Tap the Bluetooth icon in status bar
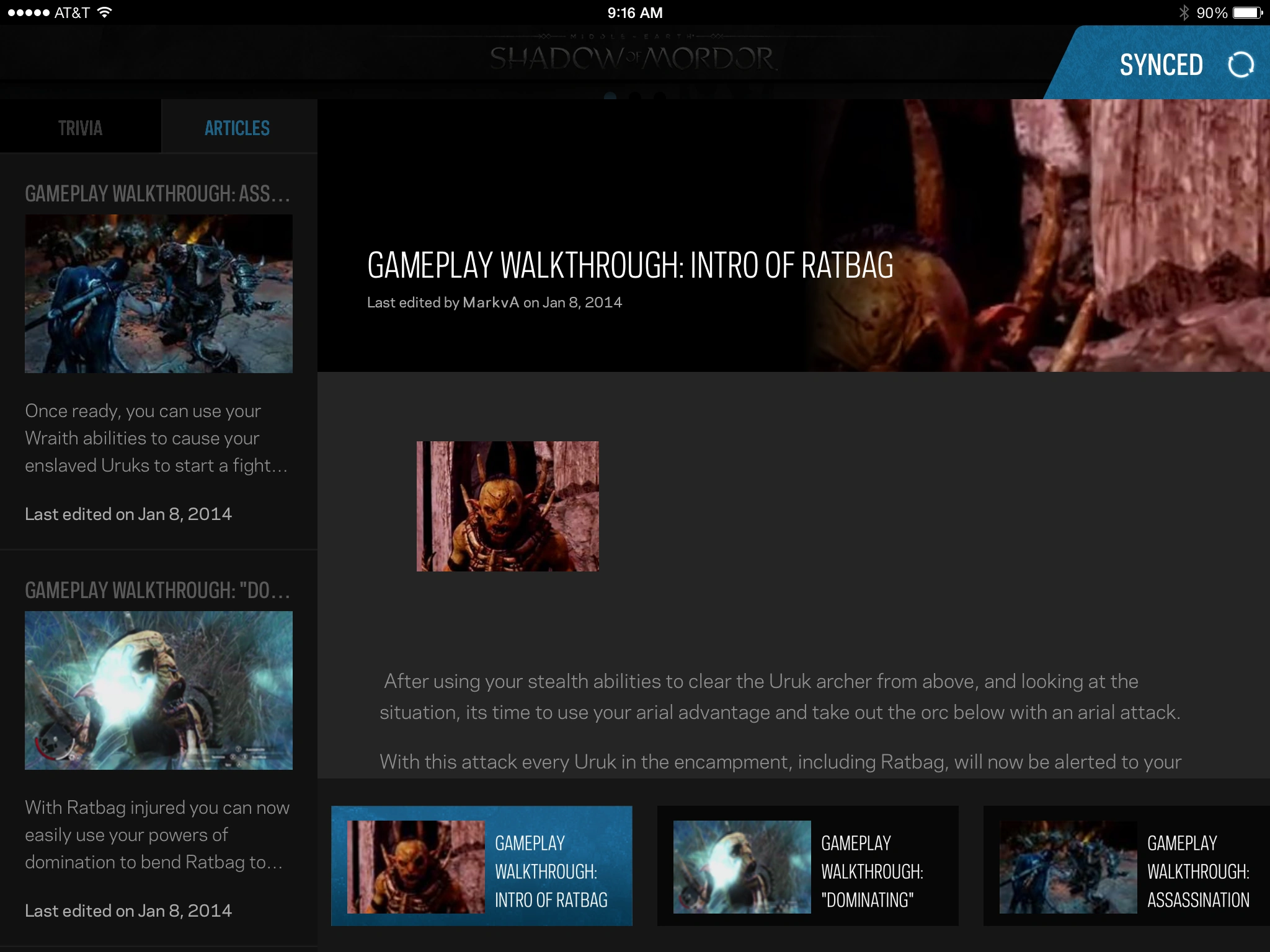1270x952 pixels. click(1183, 12)
